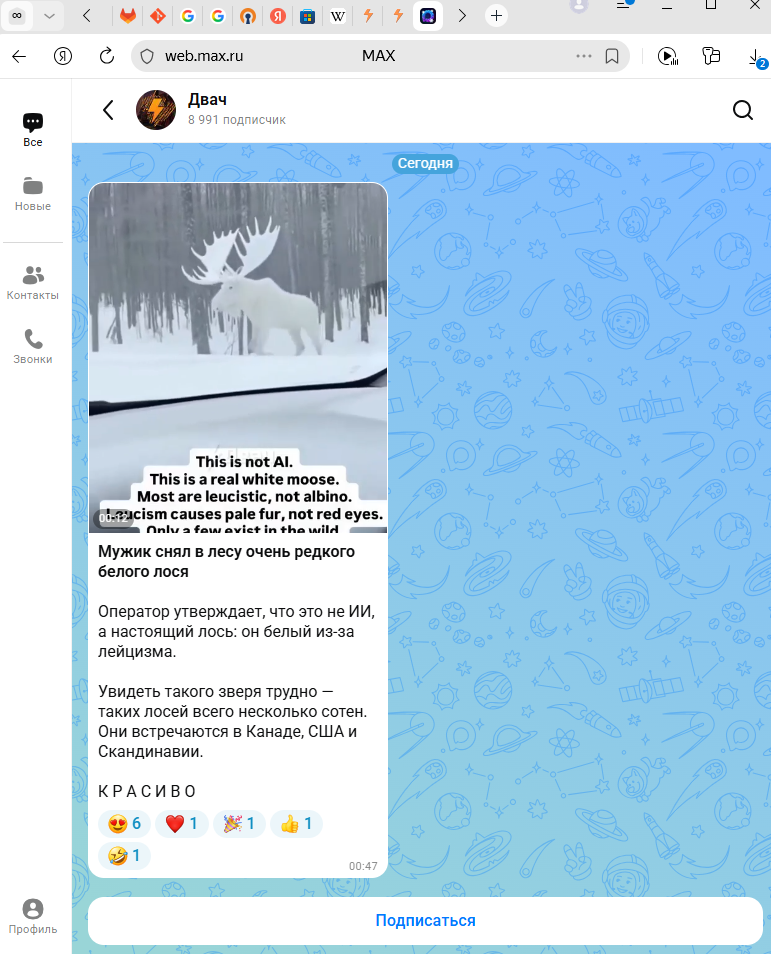
Task: Toggle heart-eyes reaction with 6 votes
Action: [x=124, y=824]
